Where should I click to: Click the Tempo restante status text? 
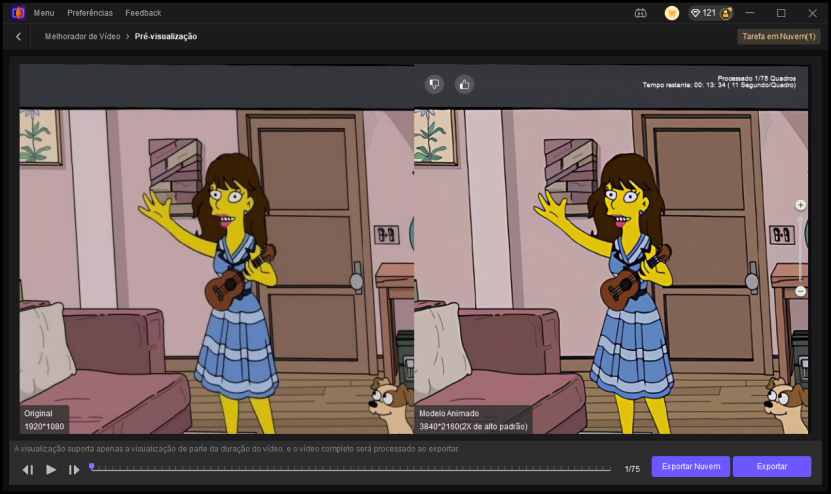(719, 85)
